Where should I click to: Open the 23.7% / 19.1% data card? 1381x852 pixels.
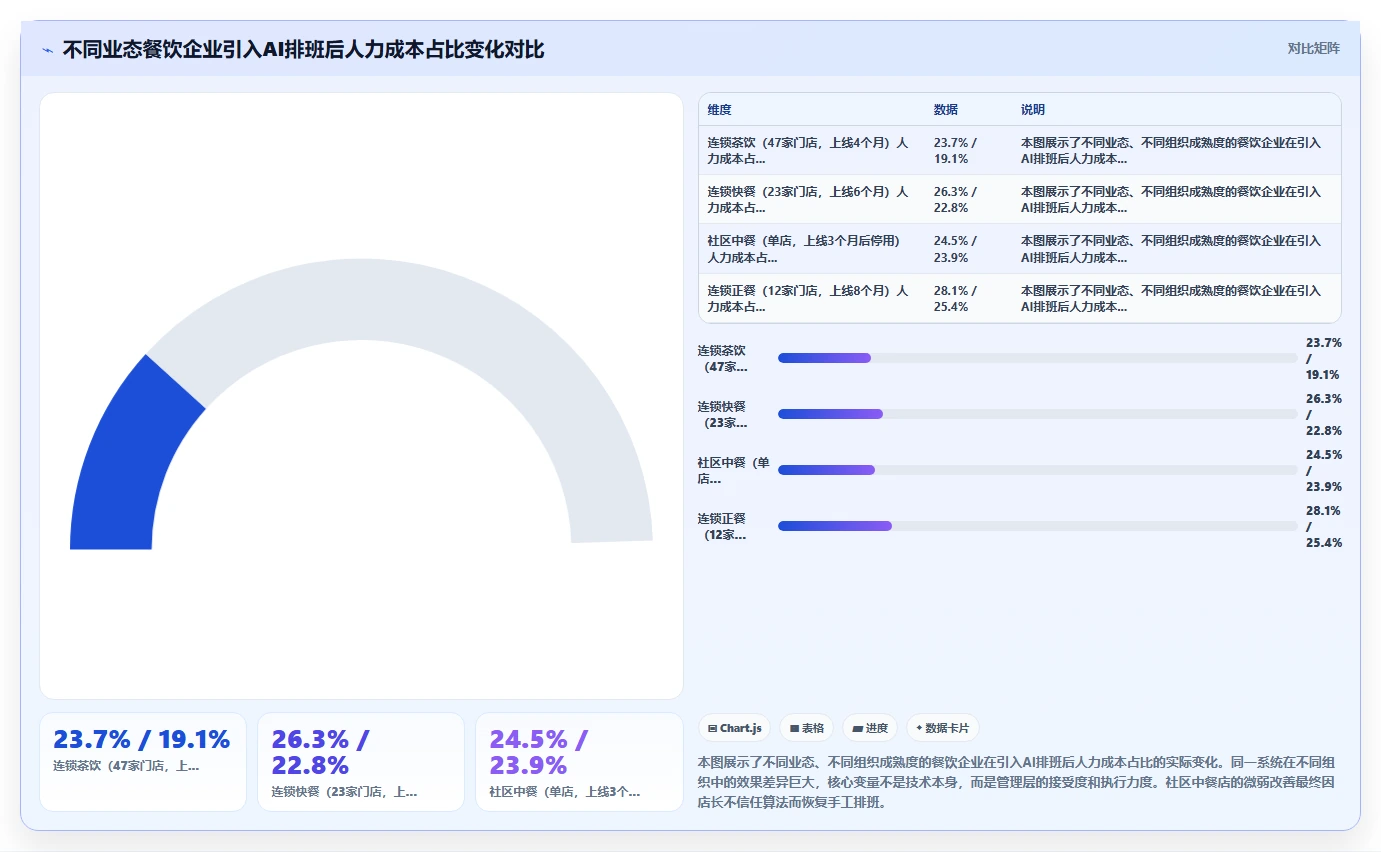[143, 762]
